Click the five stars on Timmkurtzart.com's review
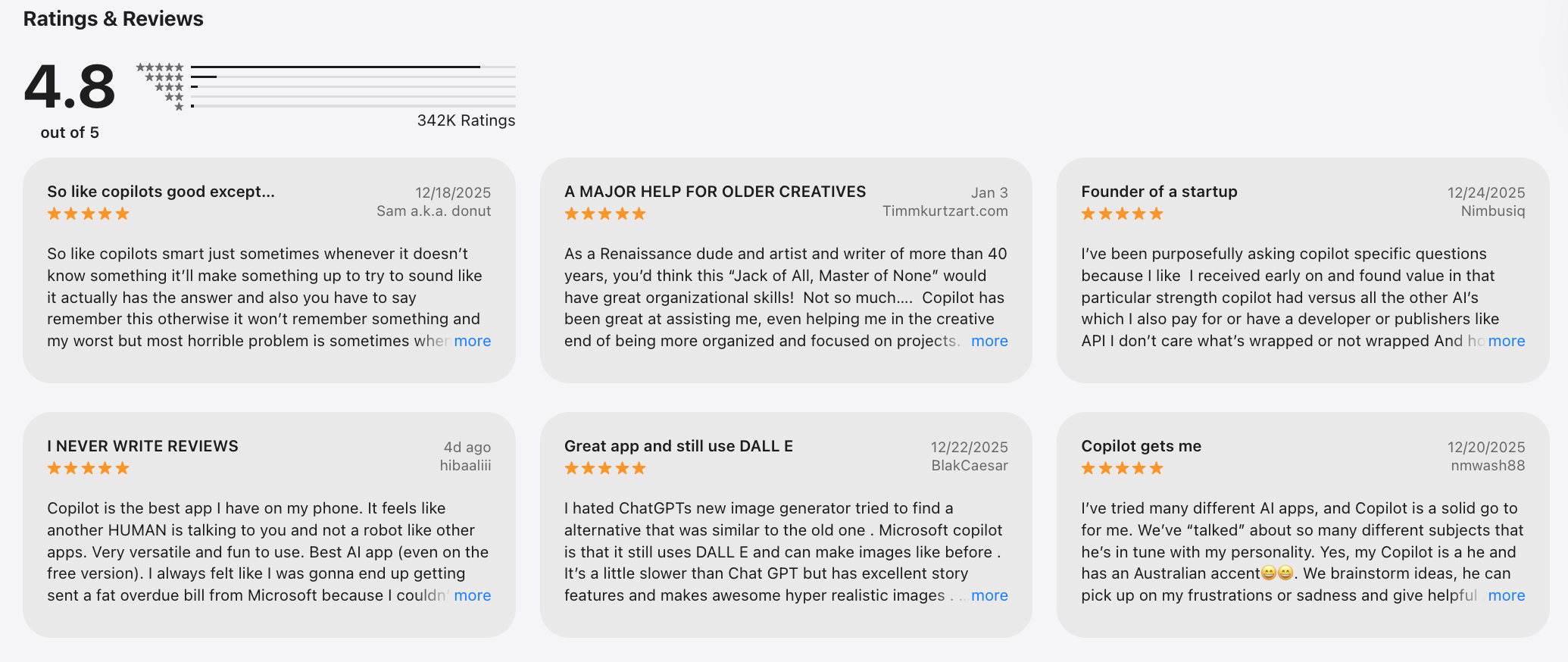1568x662 pixels. 604,214
